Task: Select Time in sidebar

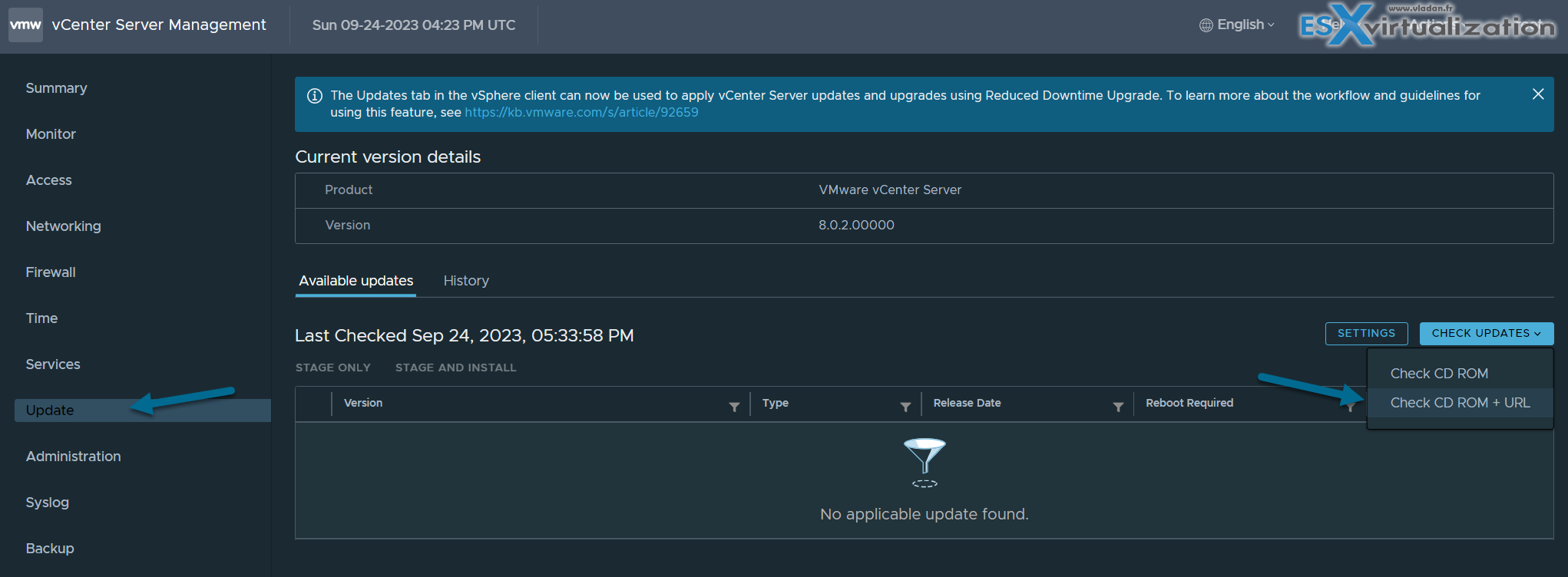Action: pos(41,318)
